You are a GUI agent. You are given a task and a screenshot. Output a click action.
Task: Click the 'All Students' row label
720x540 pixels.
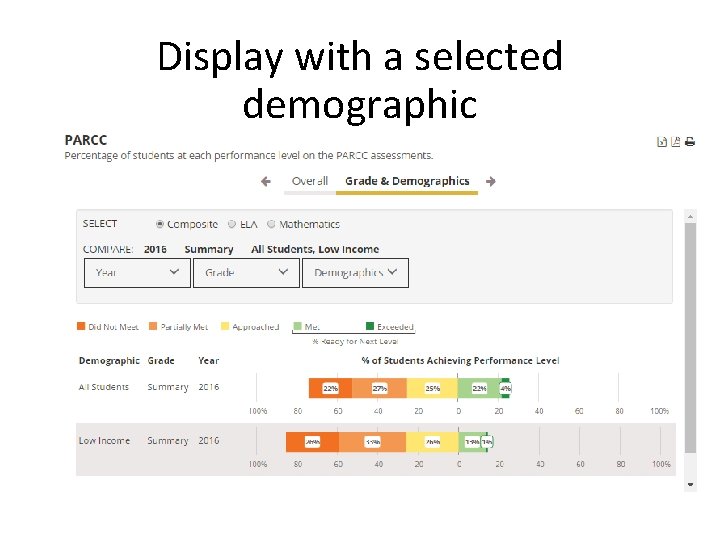104,387
